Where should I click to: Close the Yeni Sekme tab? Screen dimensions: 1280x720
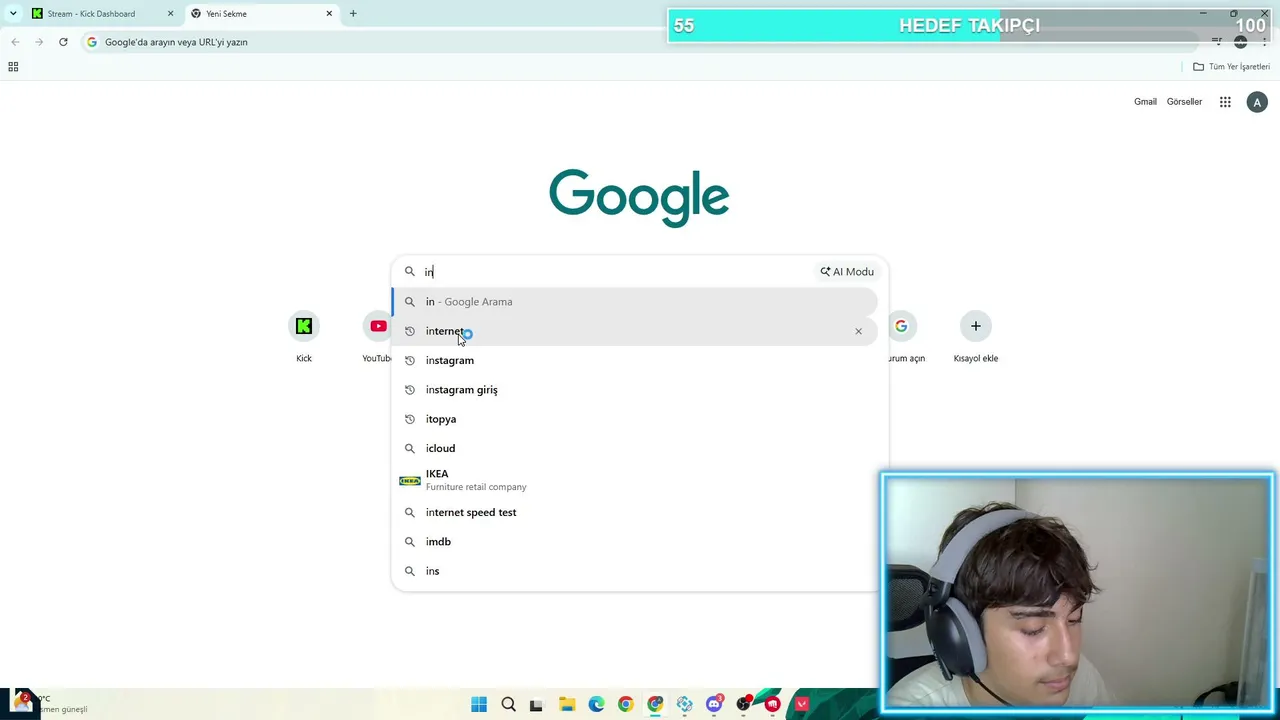coord(329,13)
